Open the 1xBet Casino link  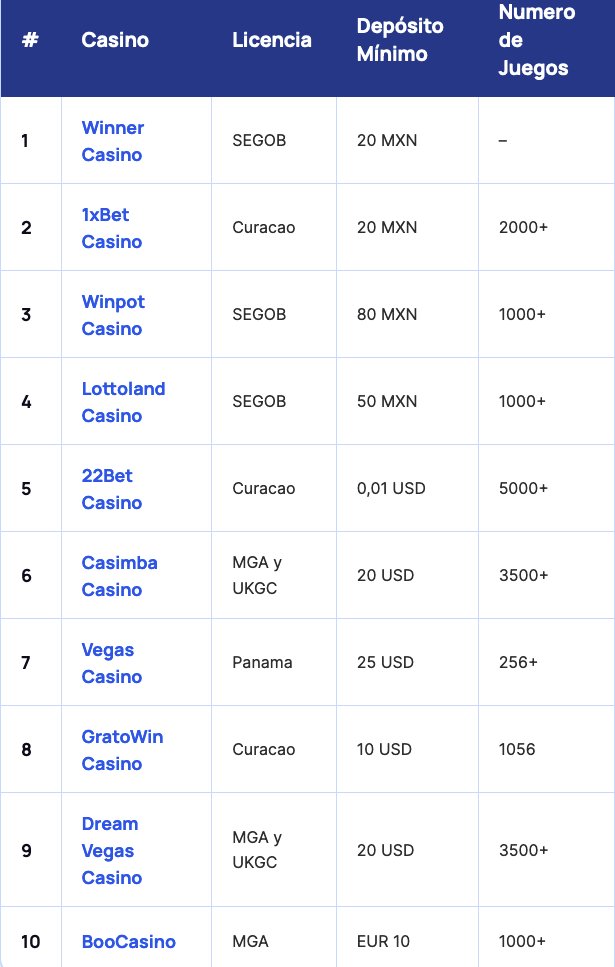point(113,227)
